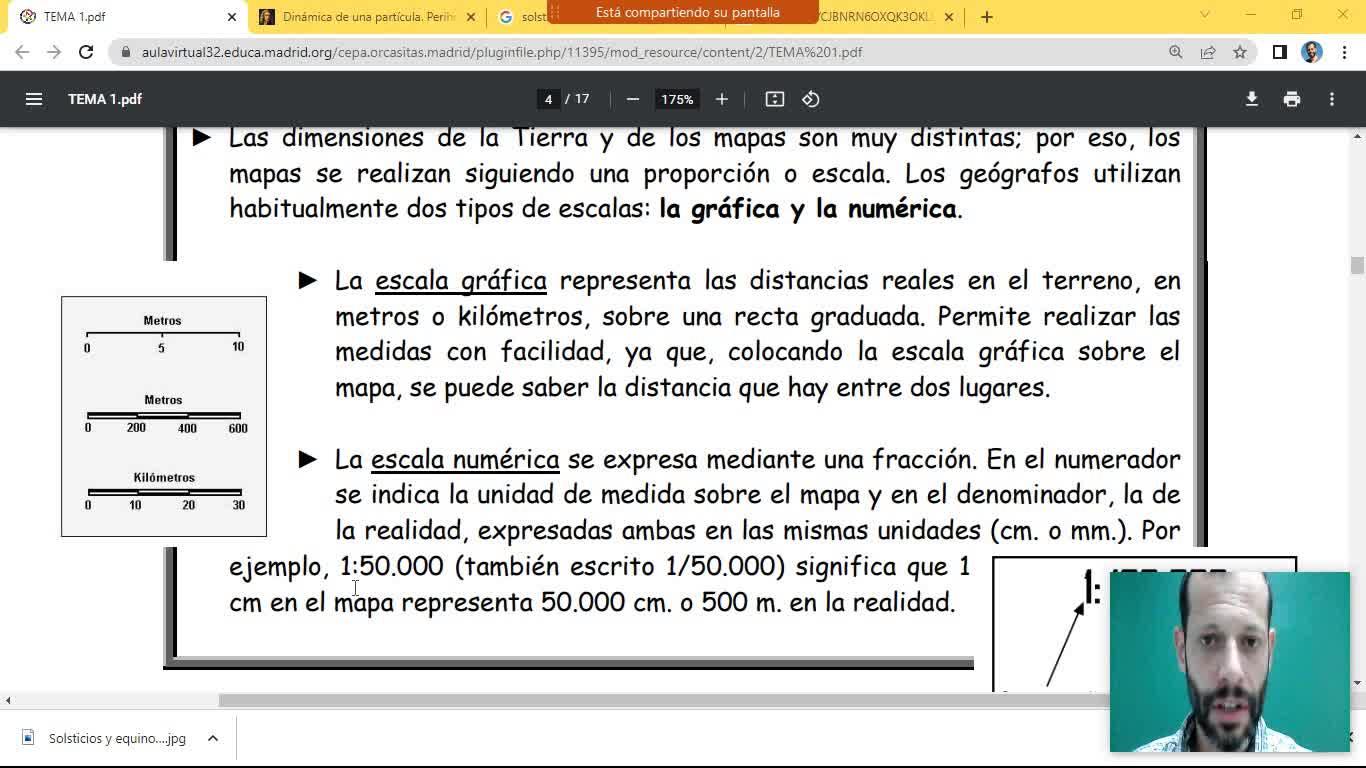The height and width of the screenshot is (768, 1366).
Task: Close the Dinámica de una partícula tab
Action: coord(471,17)
